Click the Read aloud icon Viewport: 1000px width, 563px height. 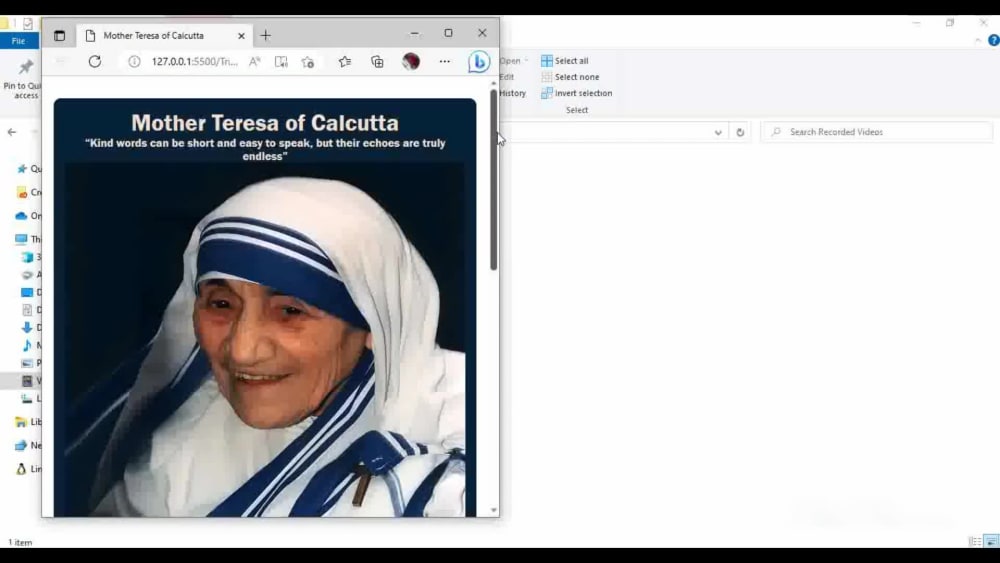coord(254,61)
